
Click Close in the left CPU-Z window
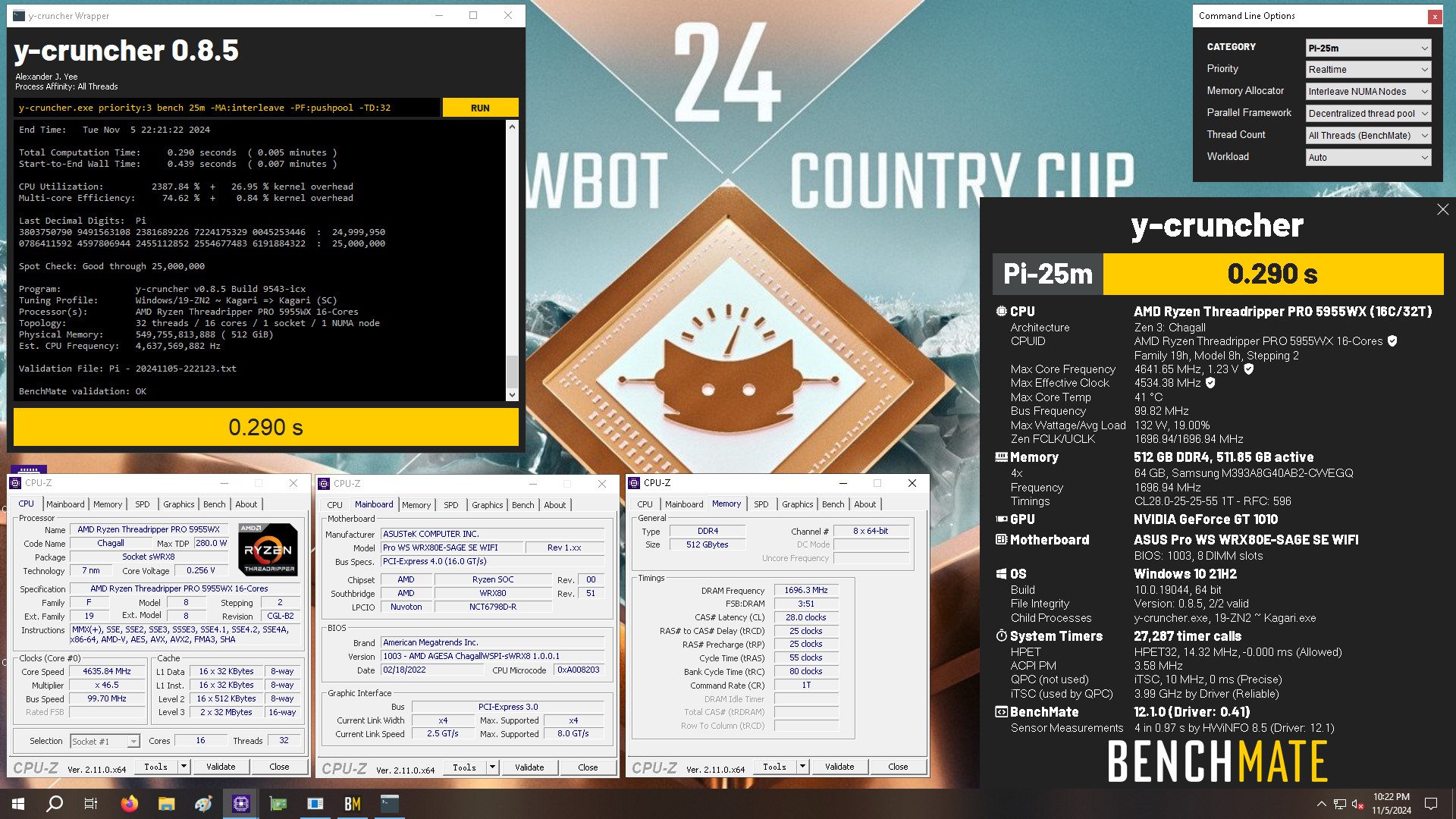pos(279,767)
